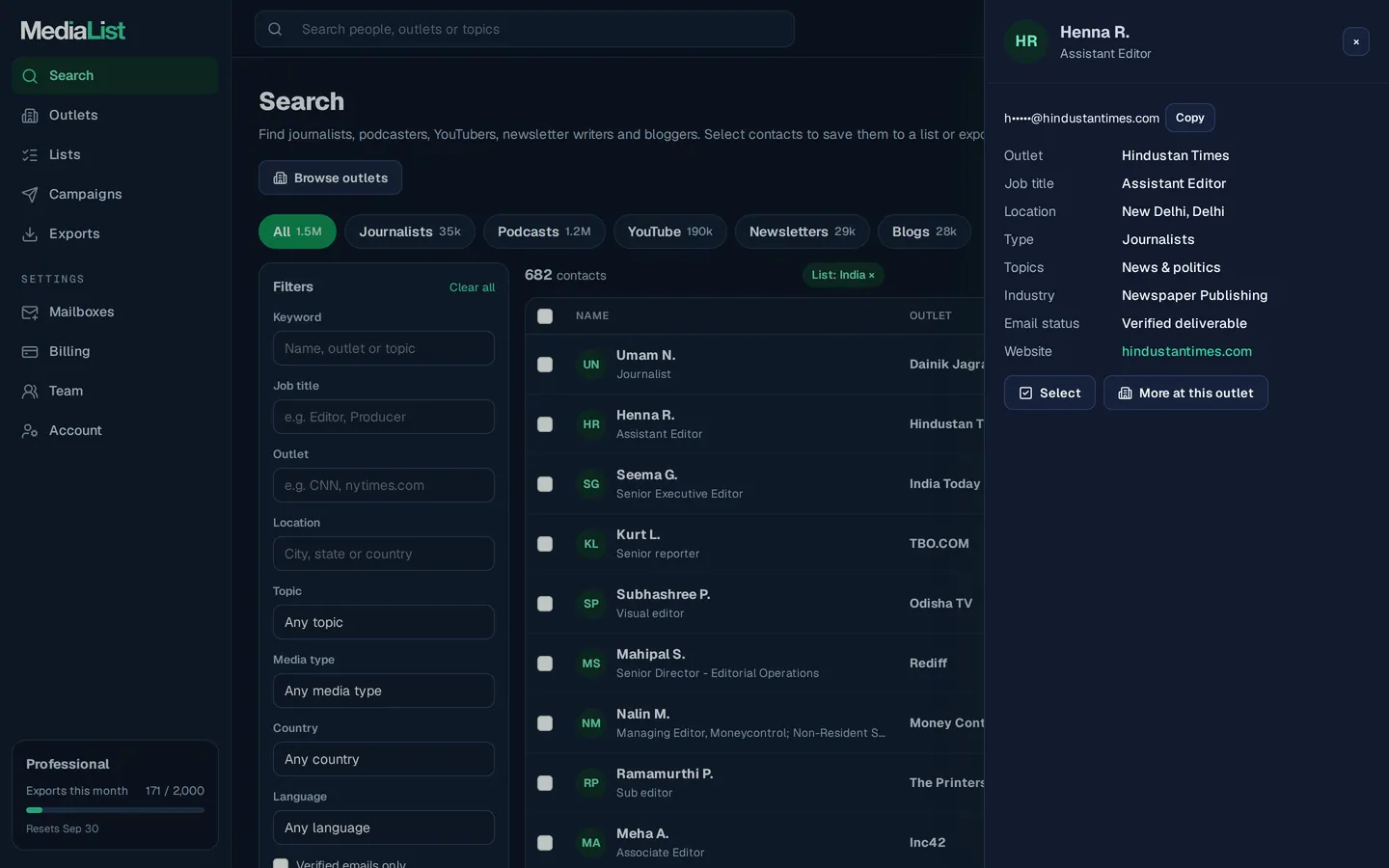The width and height of the screenshot is (1389, 868).
Task: Click the NAME column header
Action: (x=592, y=316)
